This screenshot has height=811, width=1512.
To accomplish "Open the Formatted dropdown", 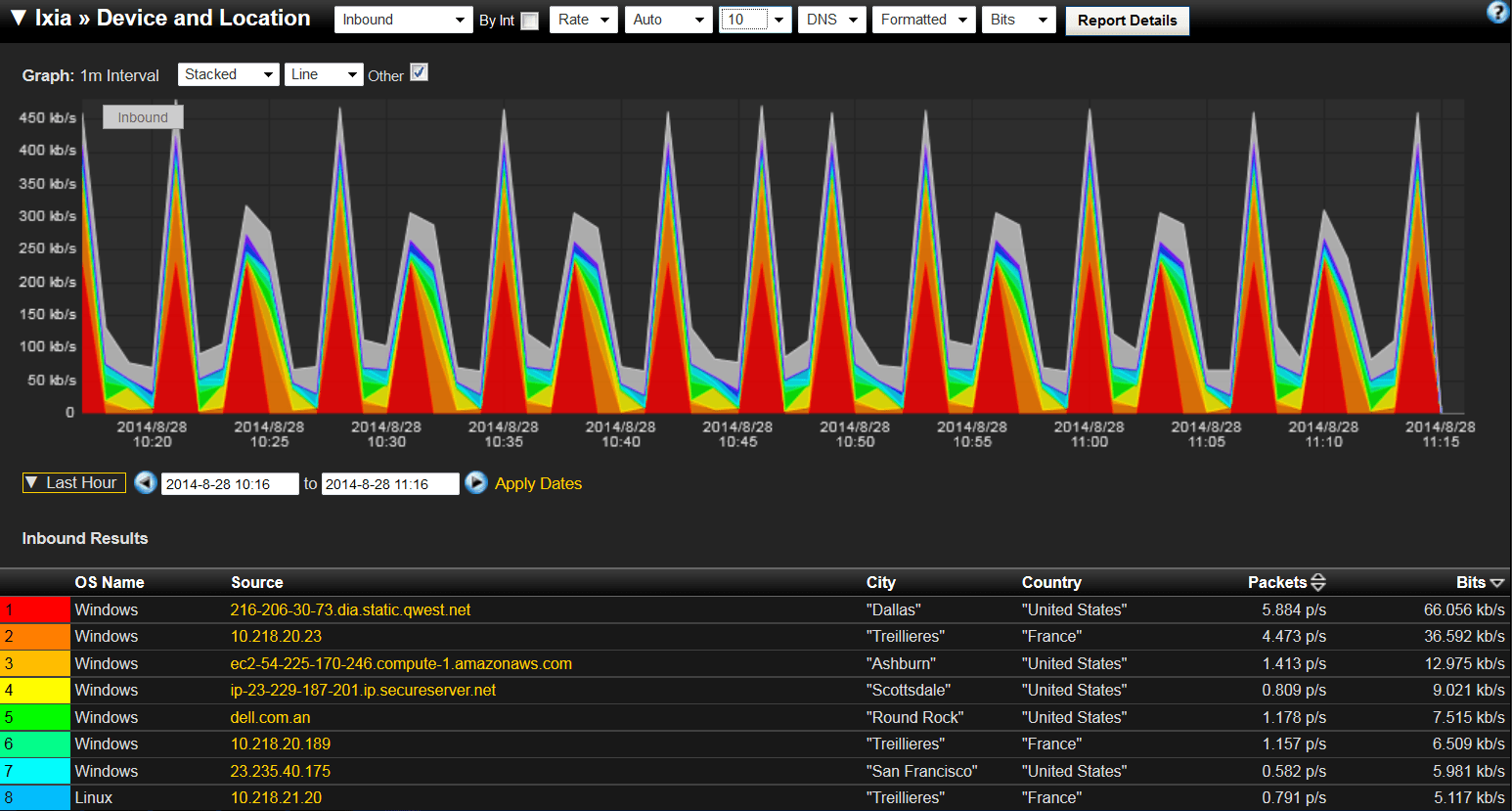I will 924,20.
